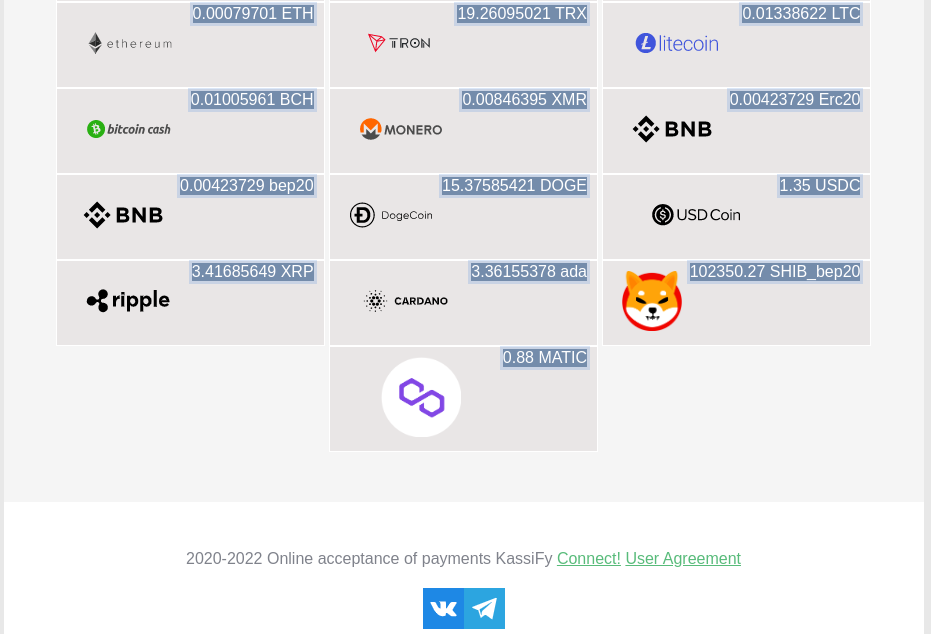Select the BNB logo under Erc20
This screenshot has width=931, height=634.
672,129
